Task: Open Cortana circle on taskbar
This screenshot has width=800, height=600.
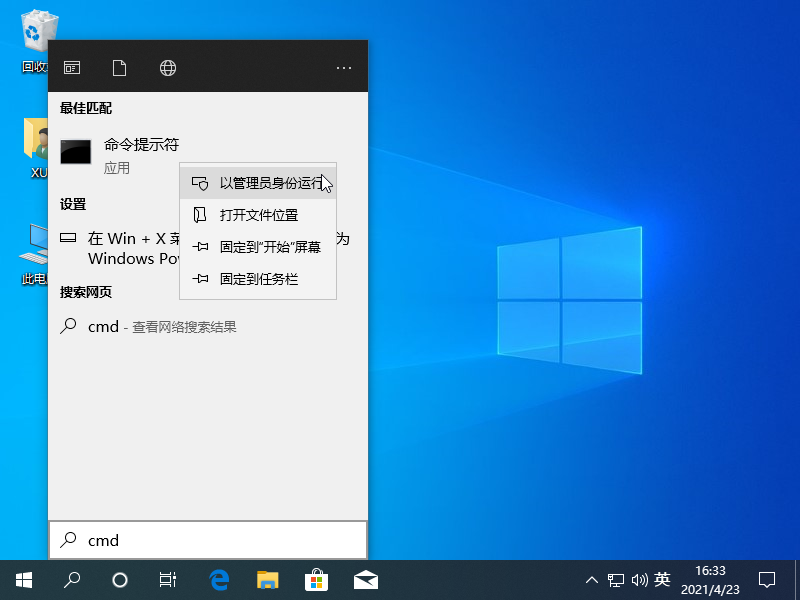Action: point(120,579)
